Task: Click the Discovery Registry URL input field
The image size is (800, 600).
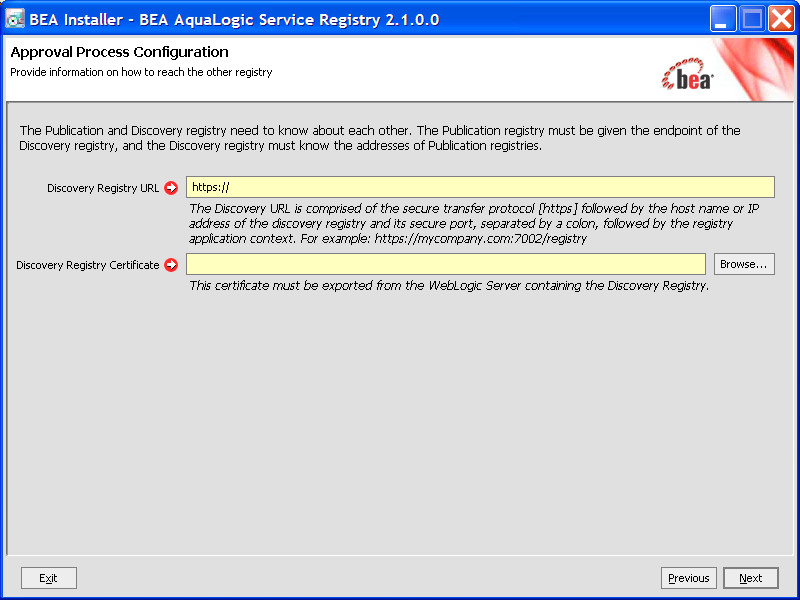Action: pos(480,187)
